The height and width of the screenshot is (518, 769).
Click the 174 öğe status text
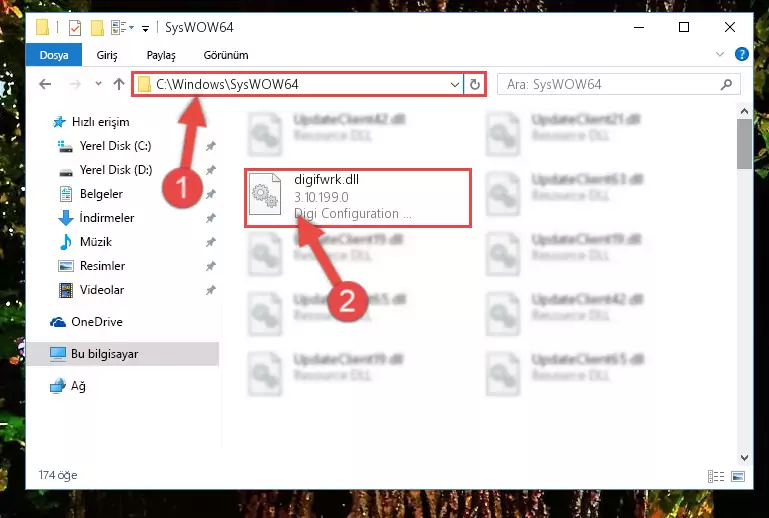pos(58,475)
